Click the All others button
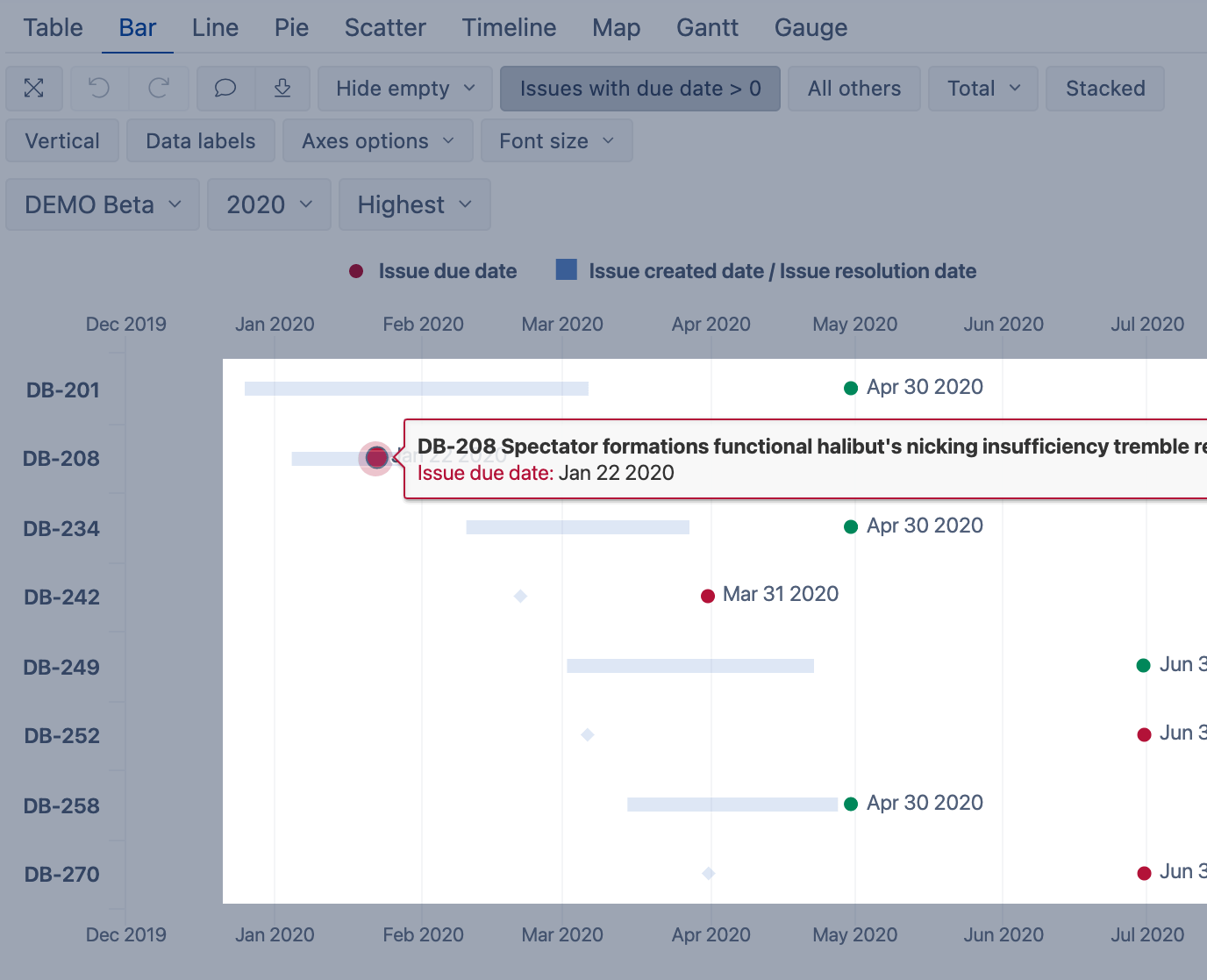 click(853, 89)
